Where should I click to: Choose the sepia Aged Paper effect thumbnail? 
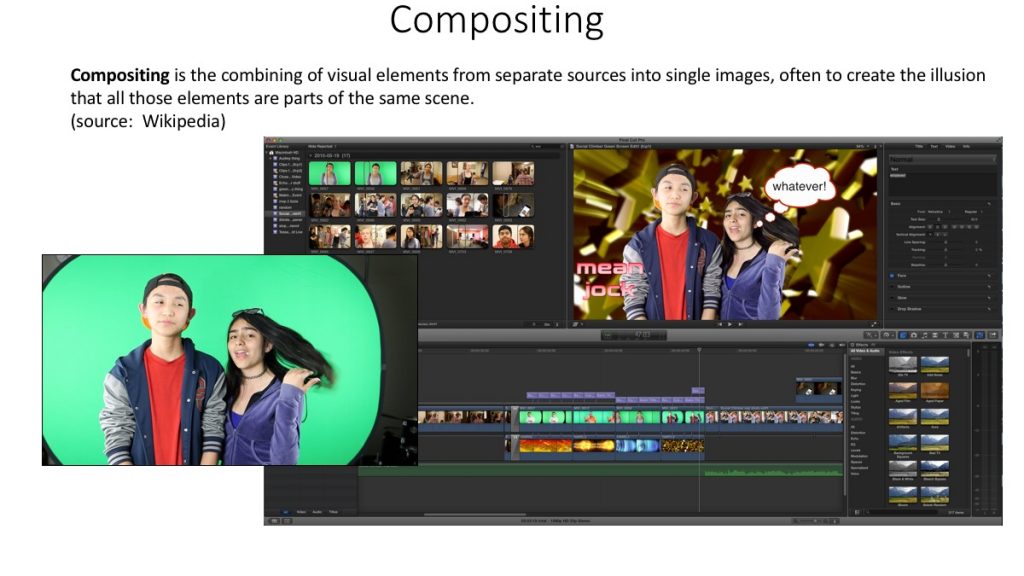pos(935,391)
